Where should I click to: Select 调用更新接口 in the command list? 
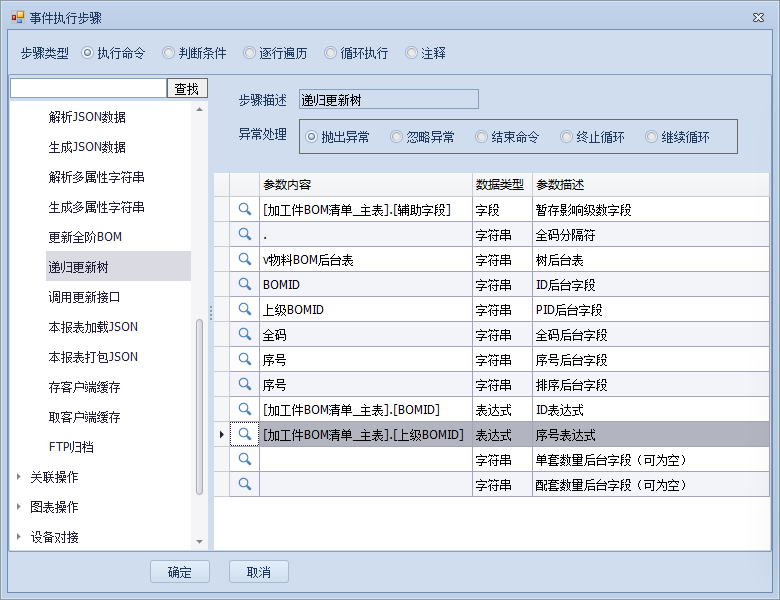click(85, 297)
